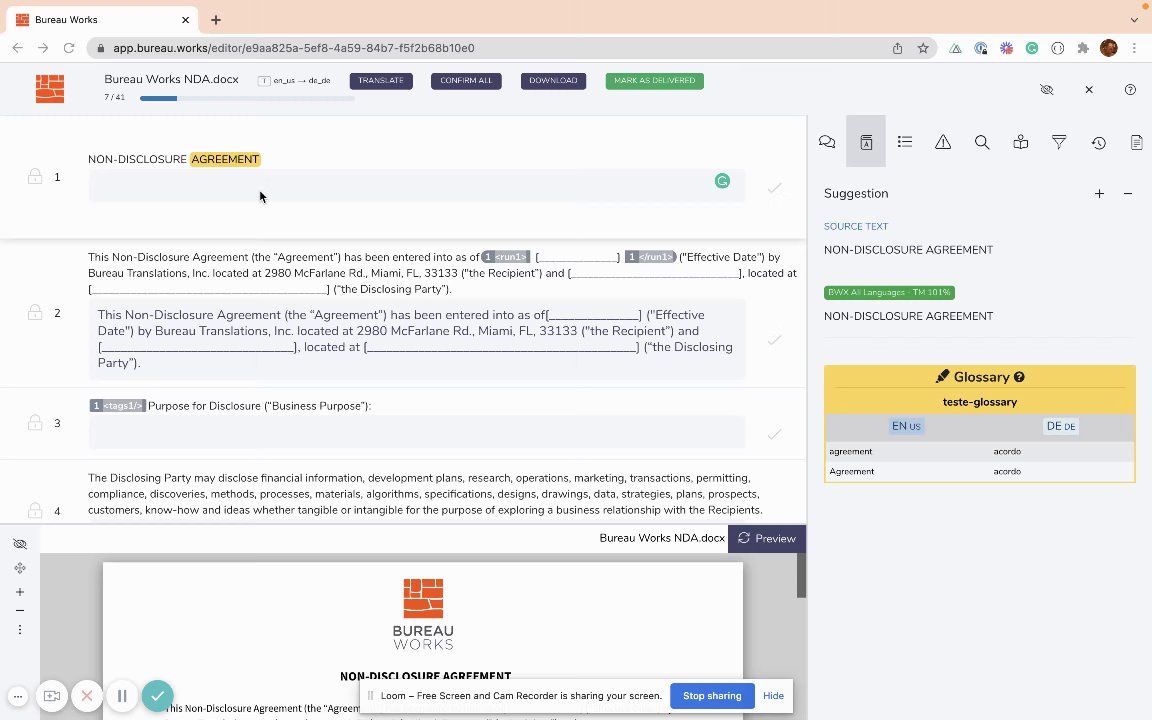Open preview more options vertical dots
The height and width of the screenshot is (720, 1152).
pyautogui.click(x=20, y=630)
